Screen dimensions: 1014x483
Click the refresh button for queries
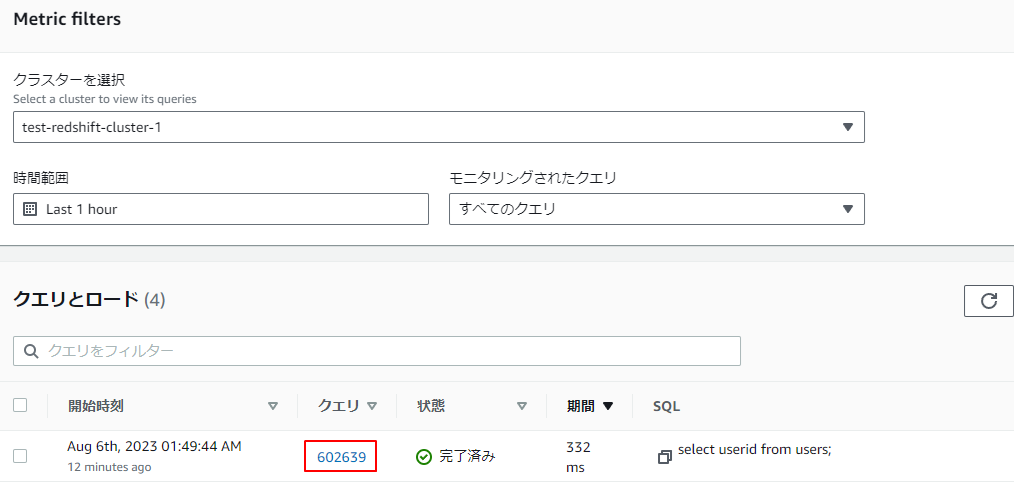click(x=989, y=301)
